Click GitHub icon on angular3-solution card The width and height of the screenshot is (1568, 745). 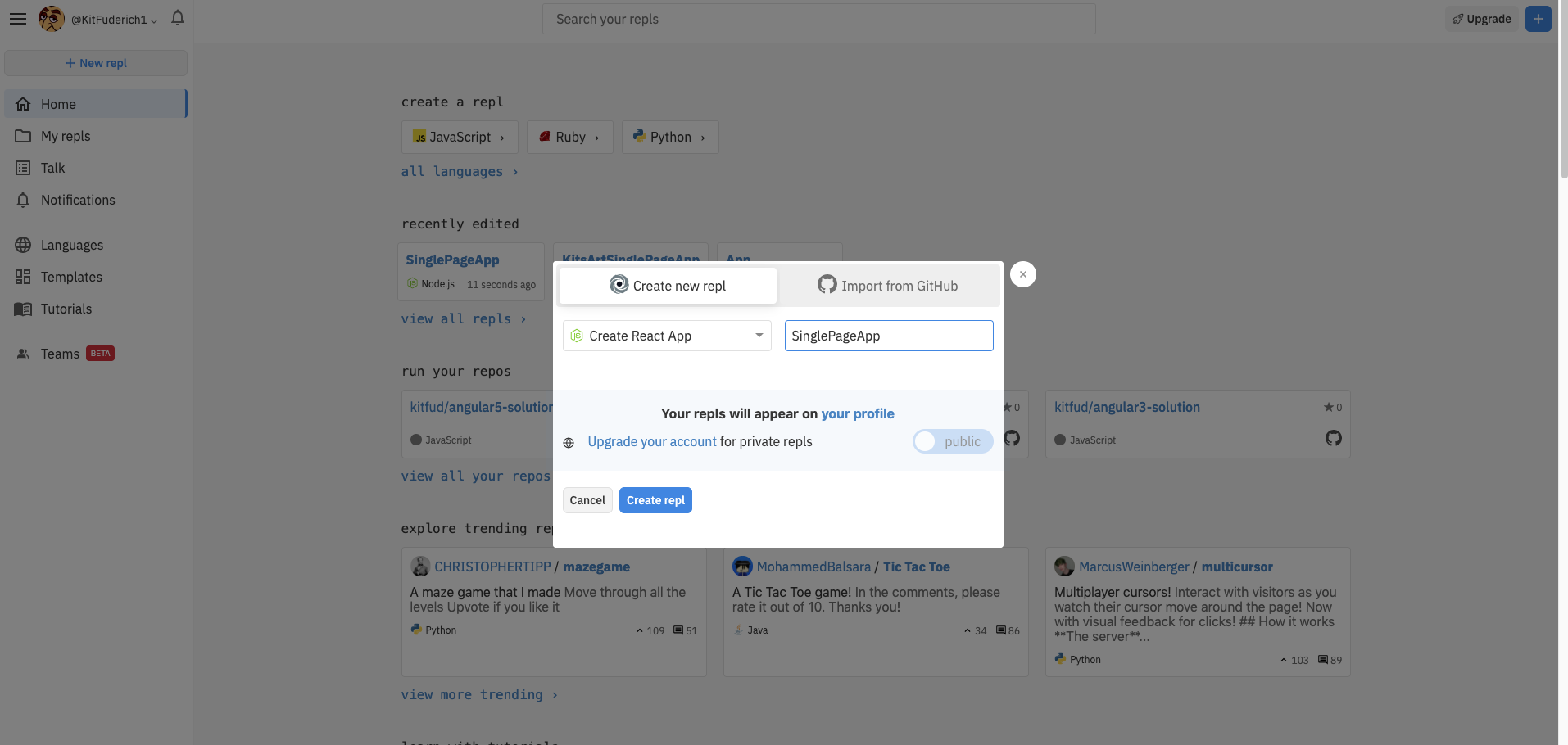coord(1334,438)
